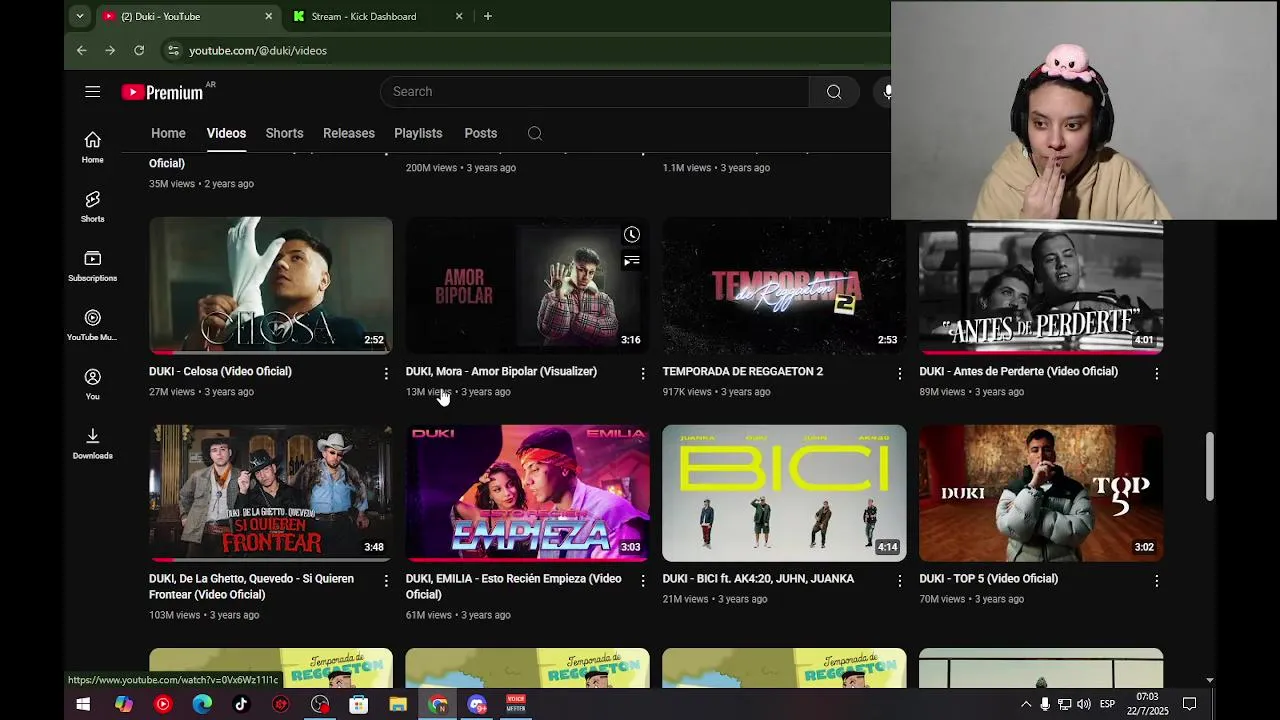The height and width of the screenshot is (720, 1280).
Task: Click Add to queue icon on Amor Bipolar
Action: (x=632, y=261)
